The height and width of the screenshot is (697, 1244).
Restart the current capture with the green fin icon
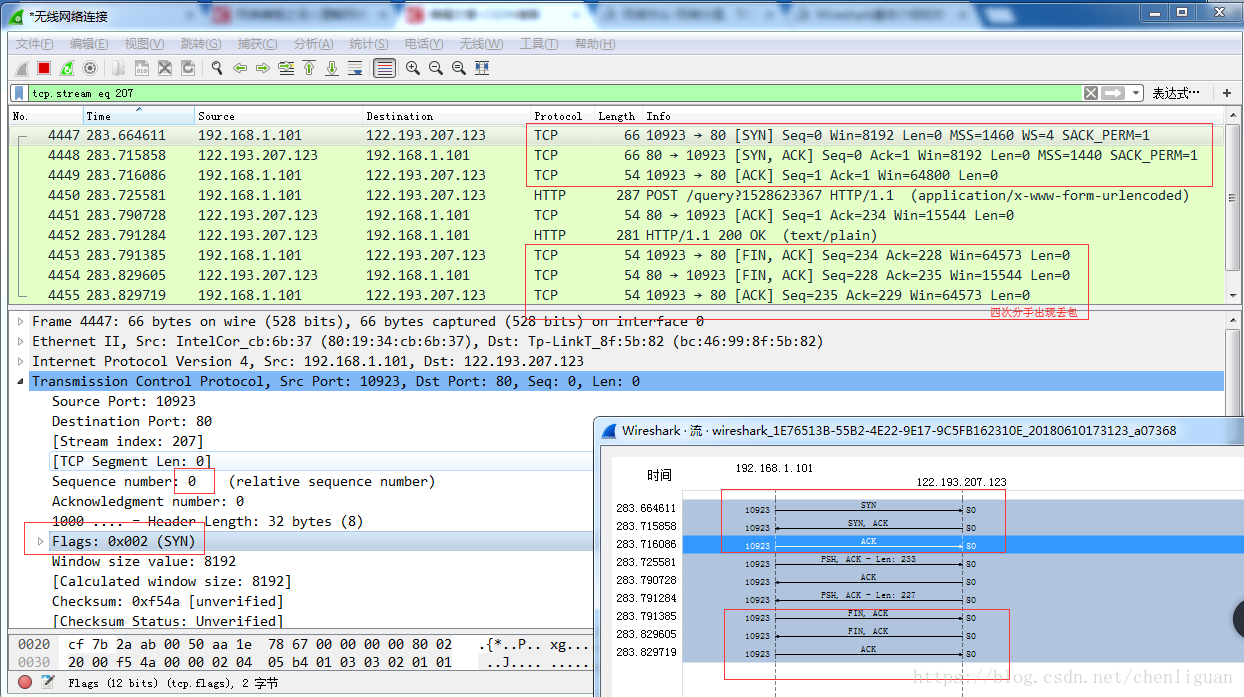coord(67,68)
